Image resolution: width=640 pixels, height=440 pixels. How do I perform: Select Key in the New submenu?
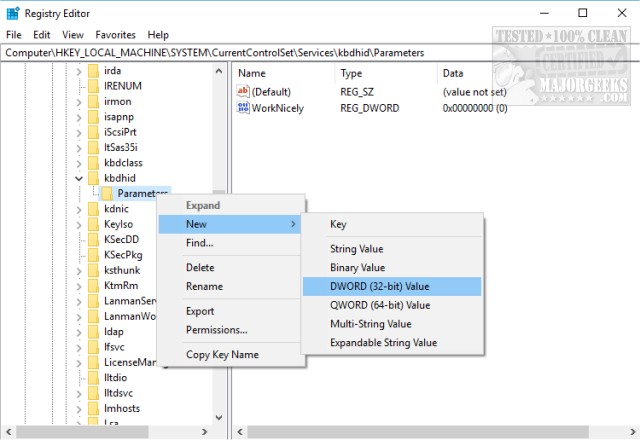pos(392,224)
